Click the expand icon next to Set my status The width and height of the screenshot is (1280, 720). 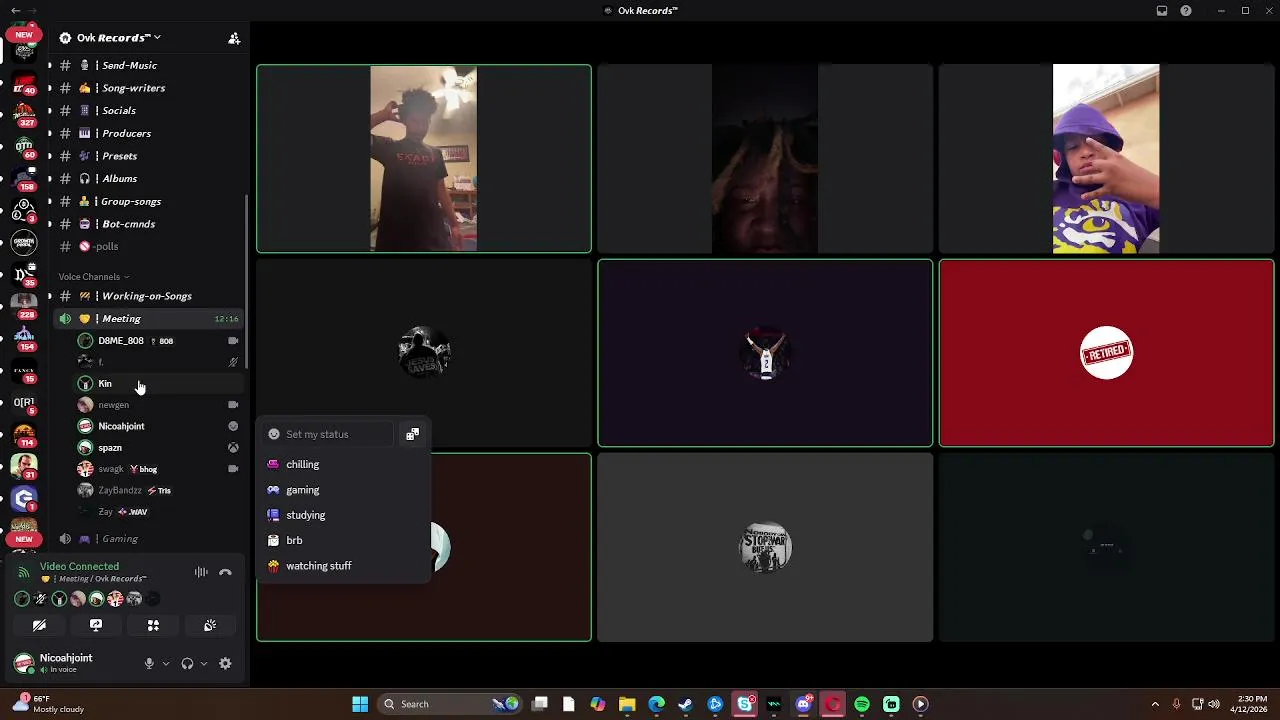[412, 434]
